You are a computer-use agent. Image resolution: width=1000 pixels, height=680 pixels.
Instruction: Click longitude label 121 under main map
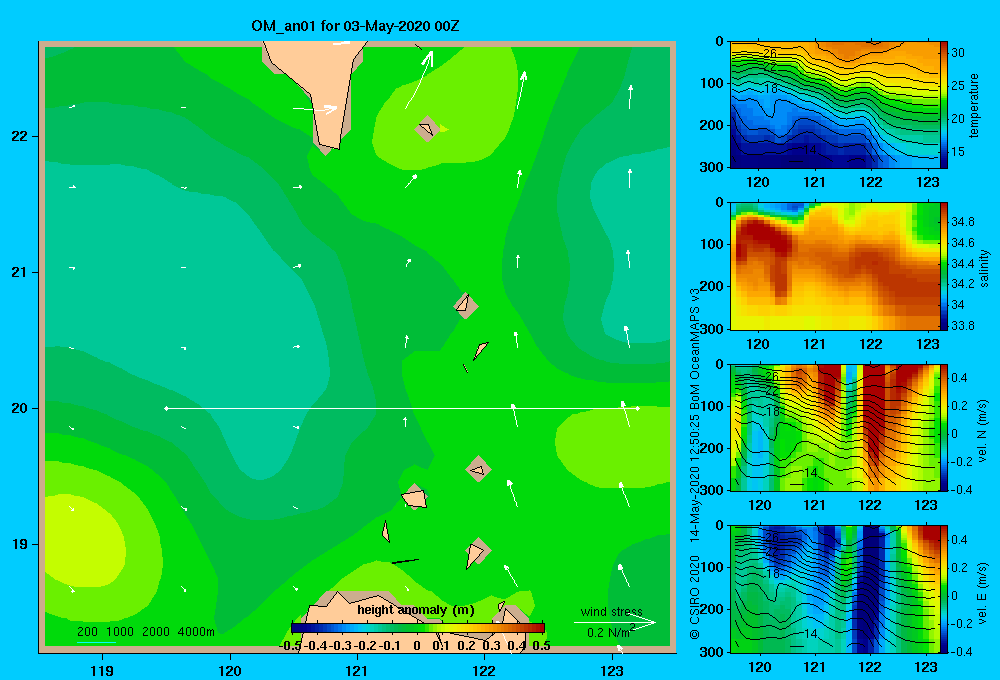coord(357,670)
